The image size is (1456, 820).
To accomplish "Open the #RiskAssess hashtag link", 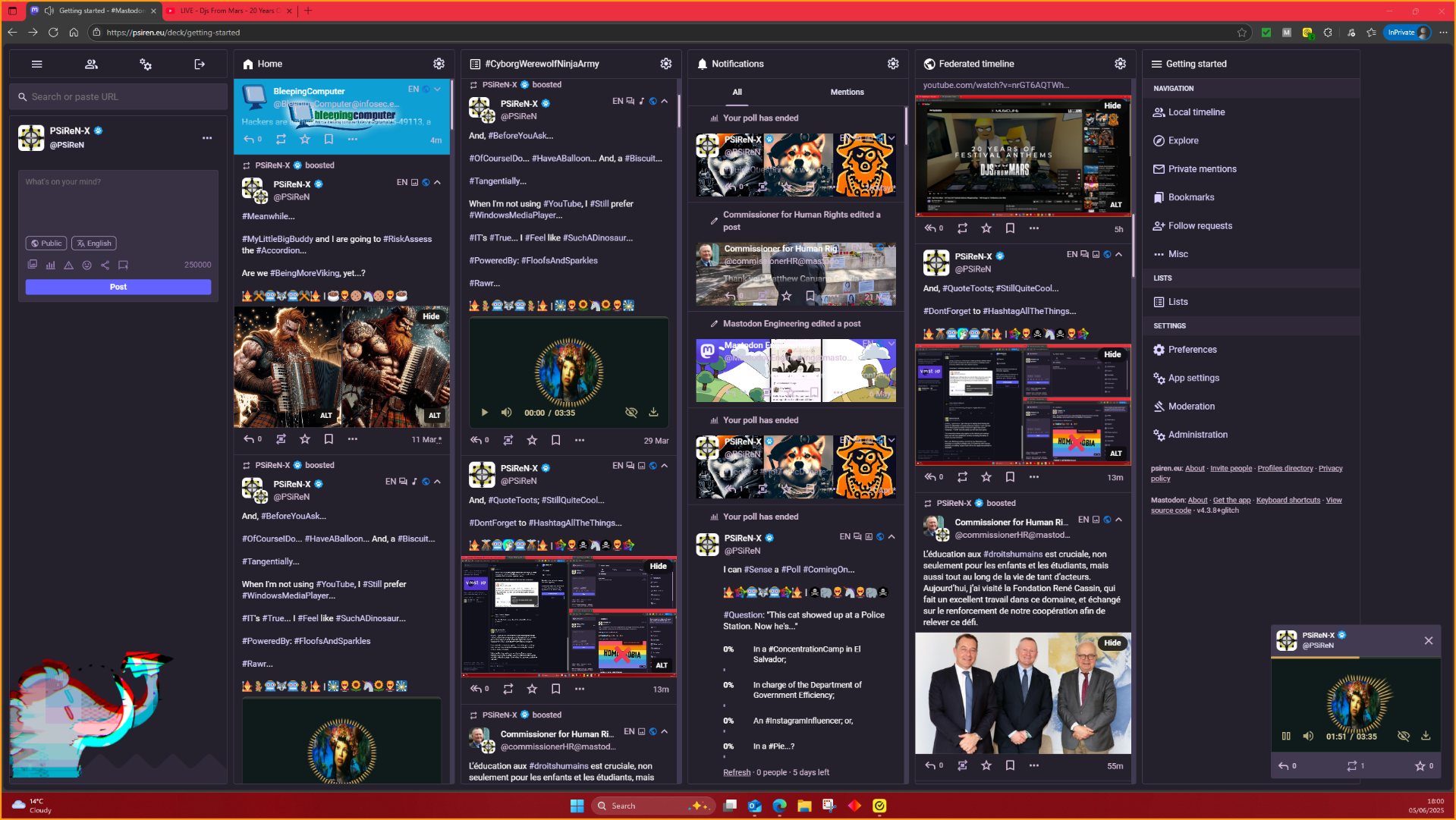I will (x=407, y=239).
